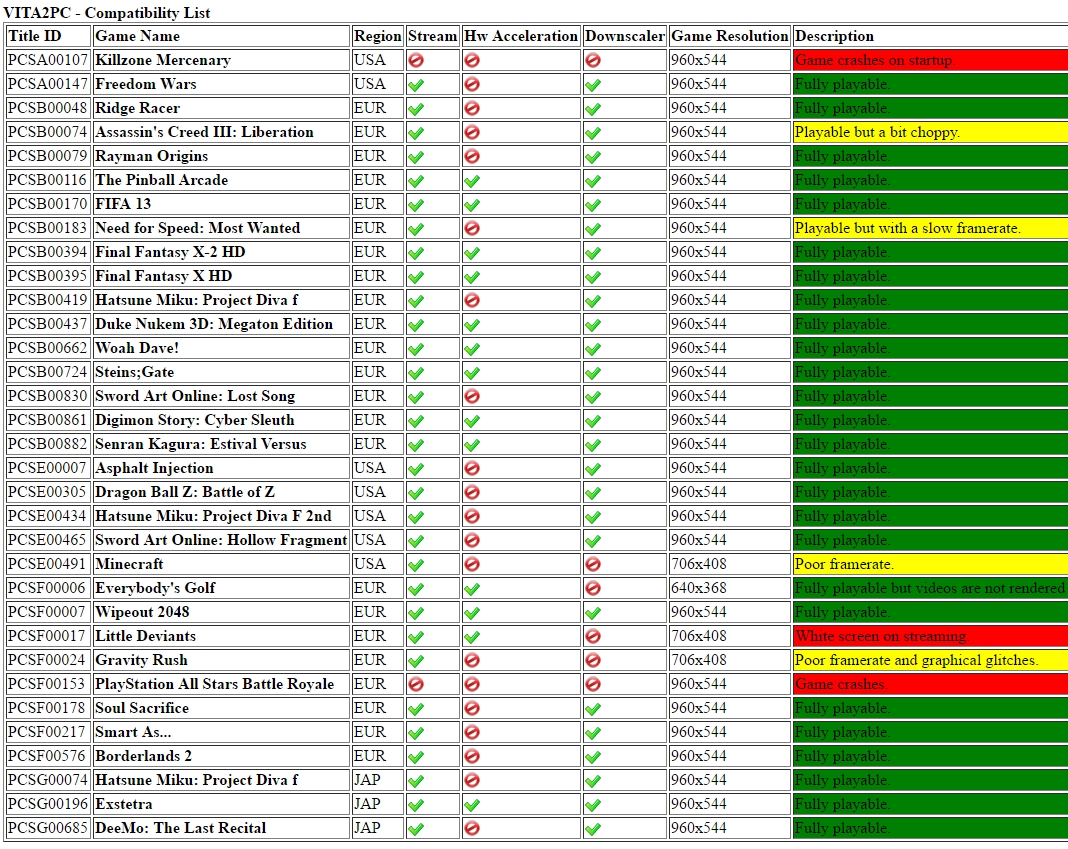Click Hw Acceleration denied icon, Need for Speed row
1068x849 pixels.
coord(471,228)
